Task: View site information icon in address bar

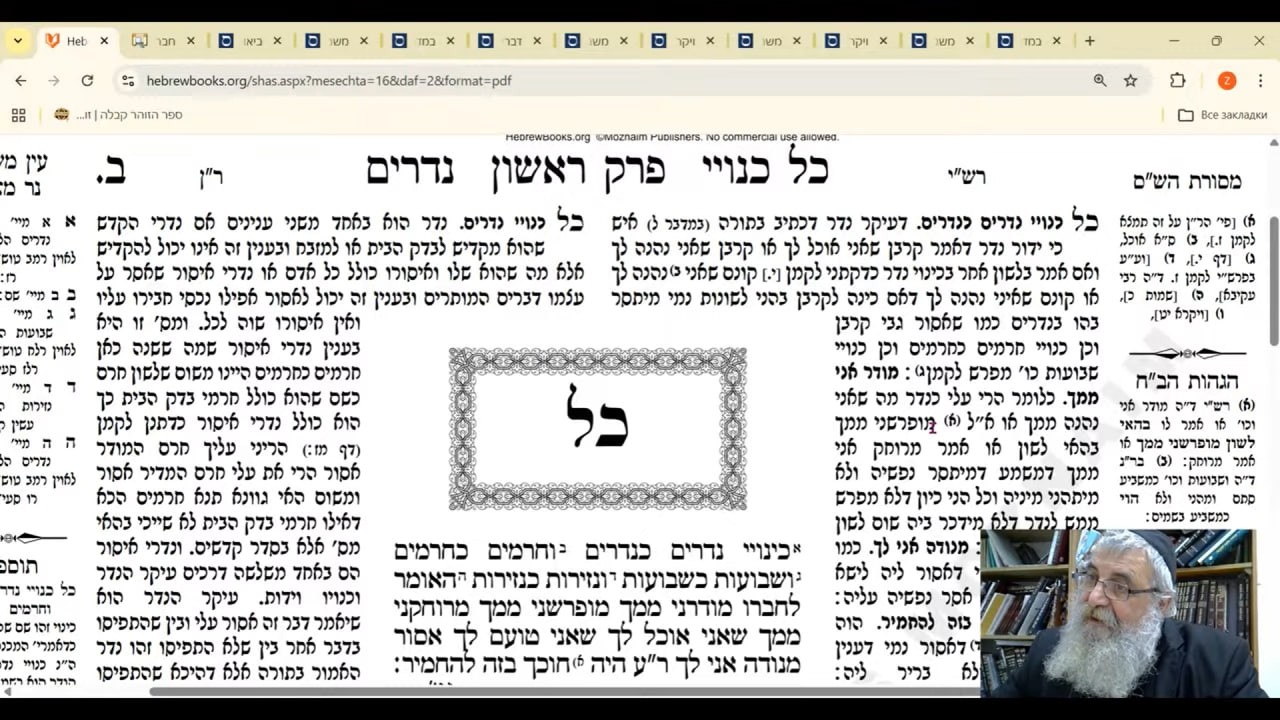Action: coord(127,80)
